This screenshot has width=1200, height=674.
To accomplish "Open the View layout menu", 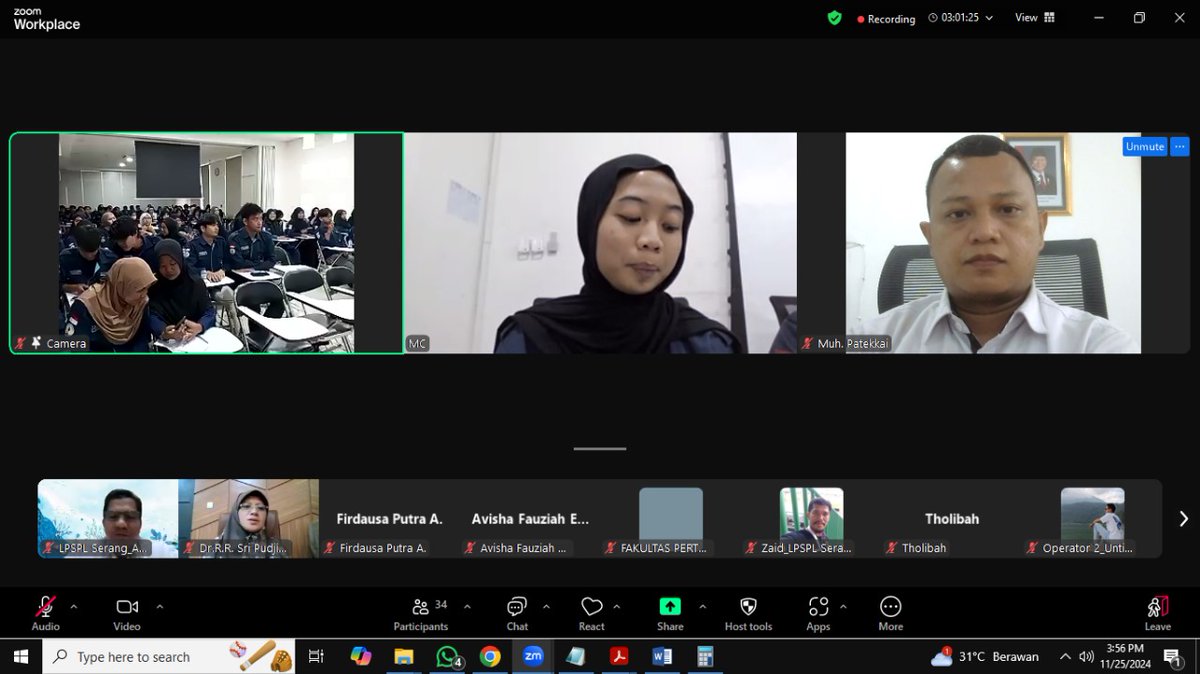I will (x=1035, y=18).
